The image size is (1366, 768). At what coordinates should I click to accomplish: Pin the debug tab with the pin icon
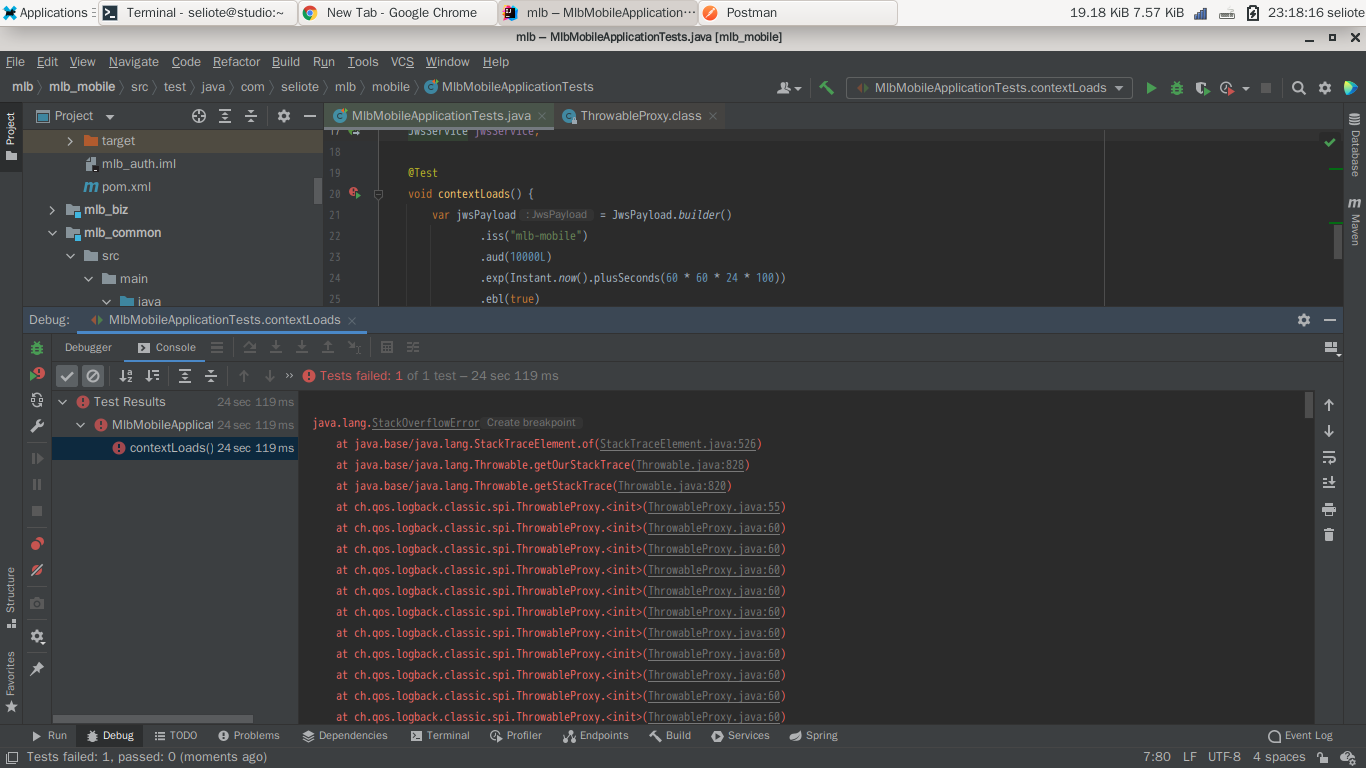pyautogui.click(x=37, y=668)
